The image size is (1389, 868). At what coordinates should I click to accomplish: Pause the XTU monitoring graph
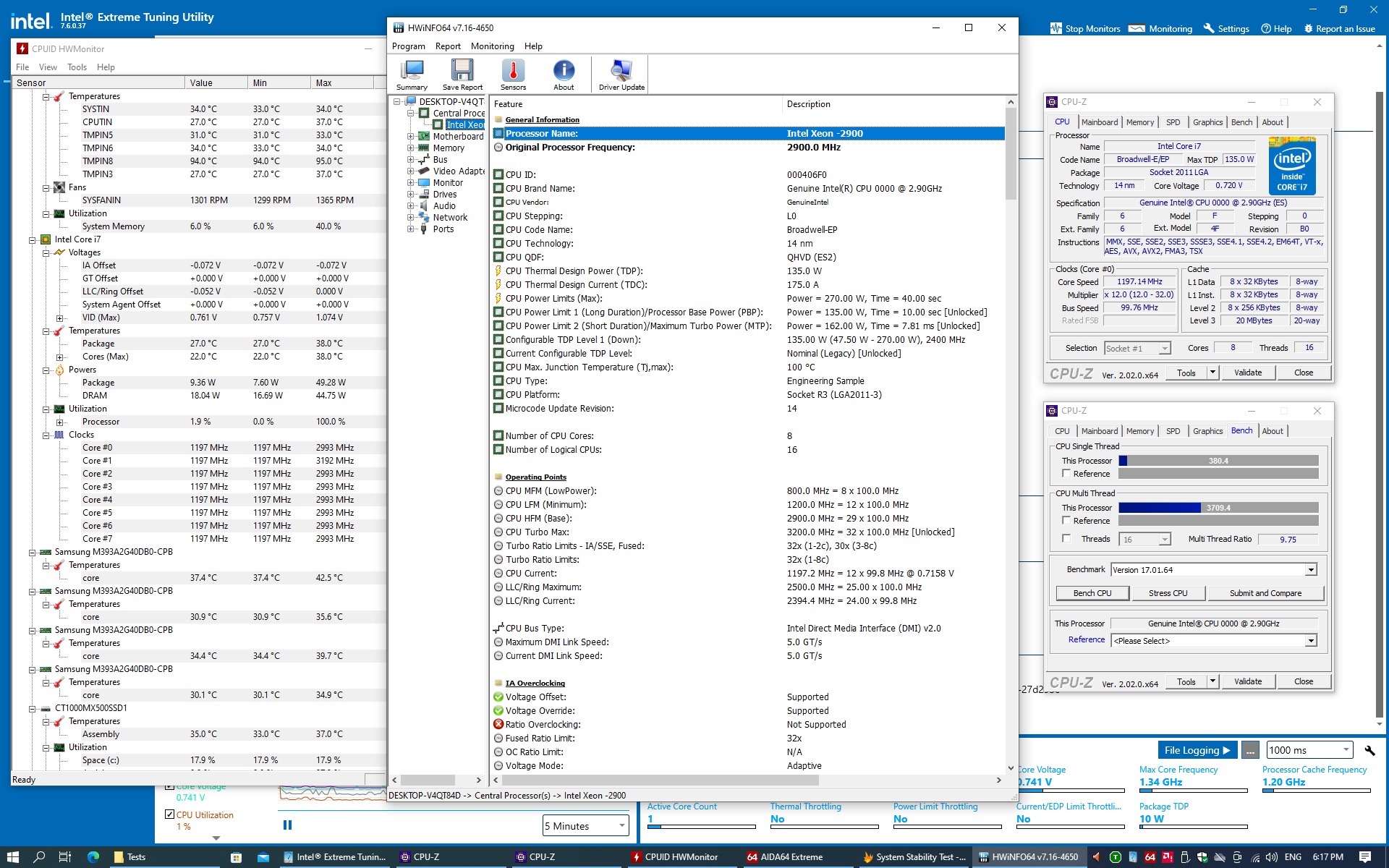[x=287, y=825]
